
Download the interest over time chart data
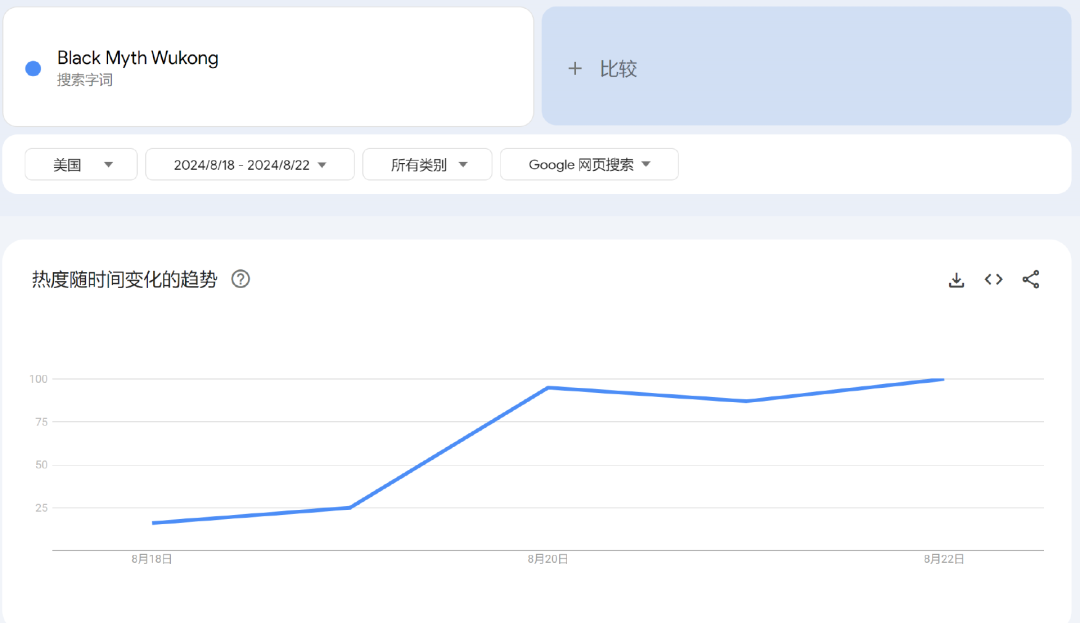[956, 279]
